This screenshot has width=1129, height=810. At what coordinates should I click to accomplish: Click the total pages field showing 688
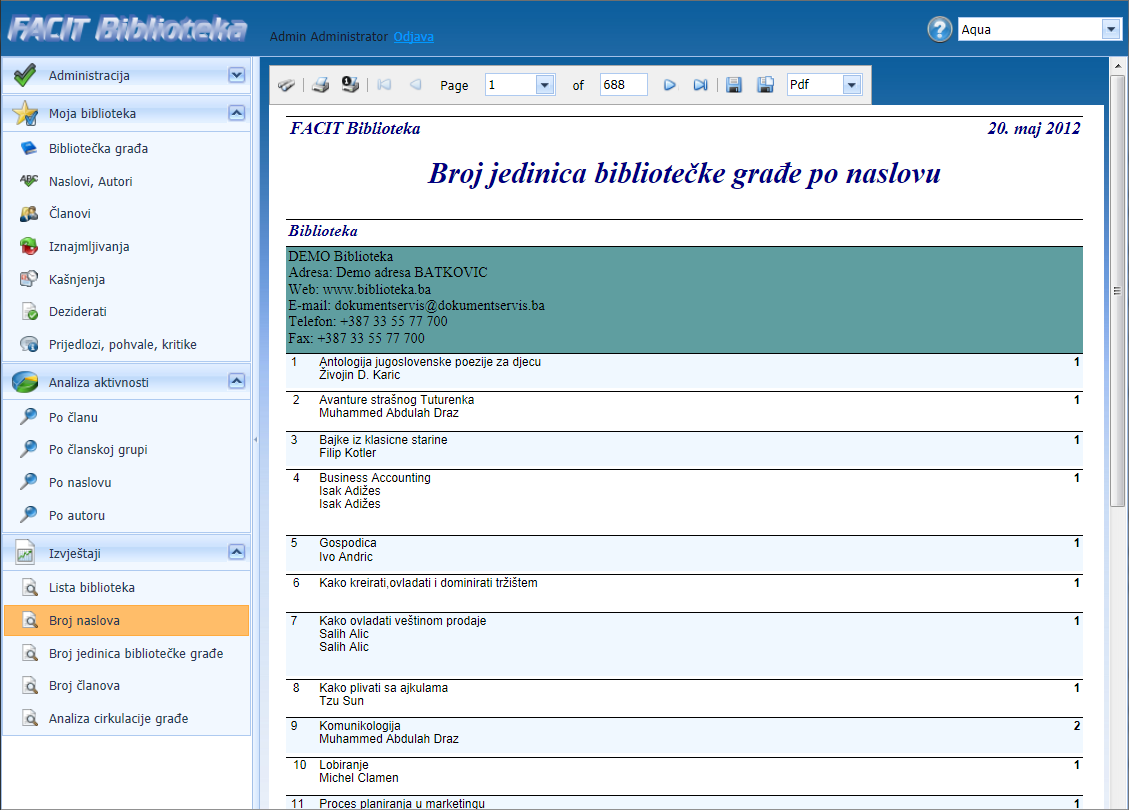[623, 85]
